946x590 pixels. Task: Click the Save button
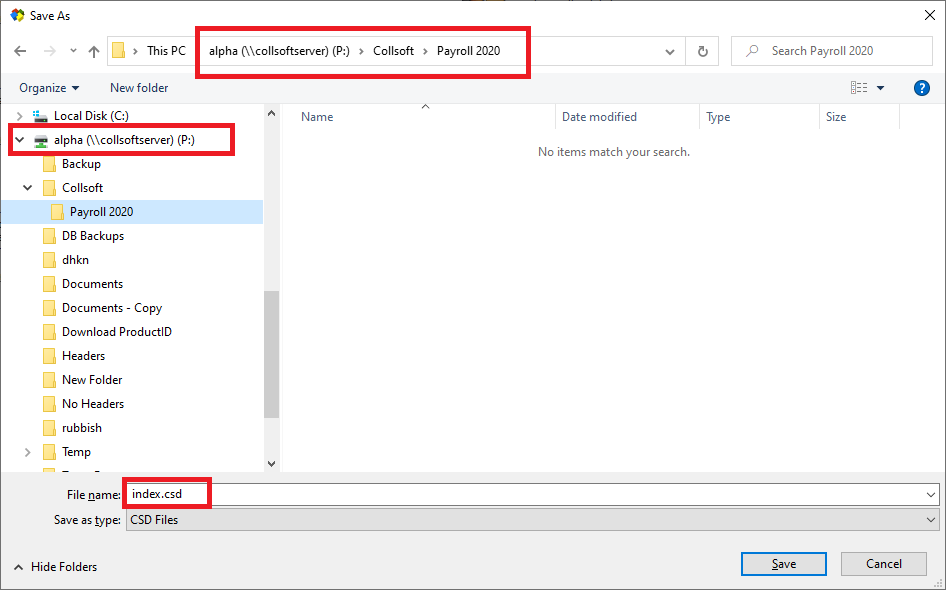point(783,564)
